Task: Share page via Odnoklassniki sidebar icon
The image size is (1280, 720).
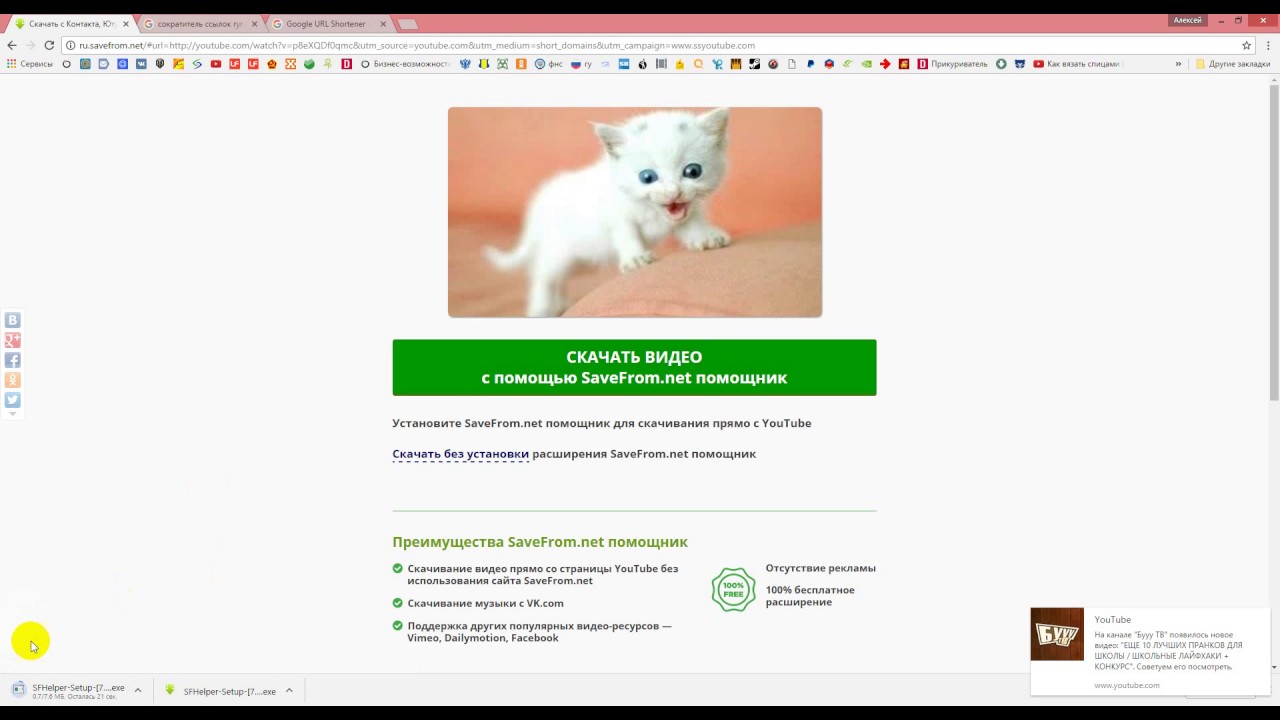Action: [13, 380]
